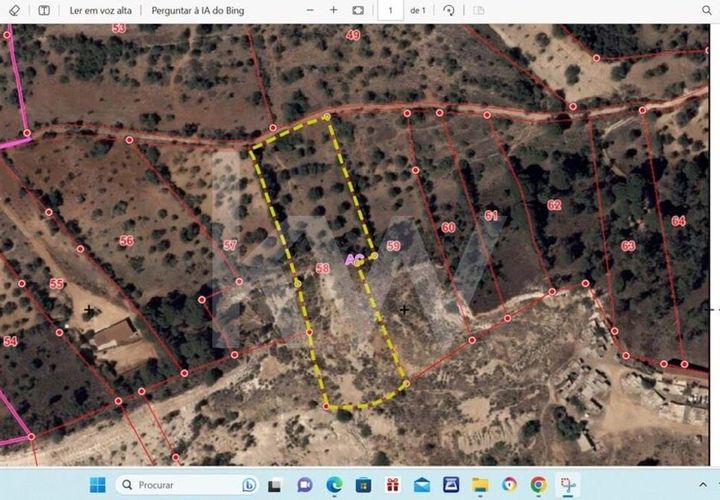Image resolution: width=720 pixels, height=500 pixels.
Task: Click parcel label 55 on map
Action: tap(56, 284)
